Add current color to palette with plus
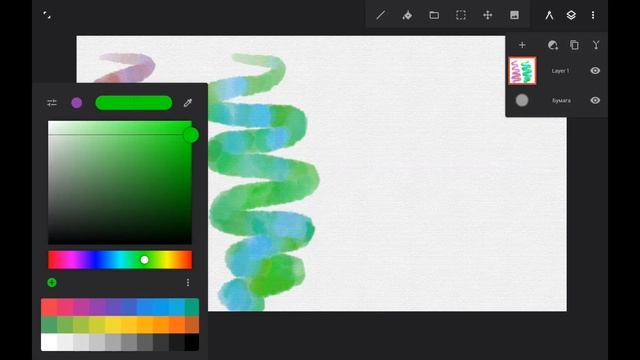This screenshot has width=640, height=360. click(52, 282)
